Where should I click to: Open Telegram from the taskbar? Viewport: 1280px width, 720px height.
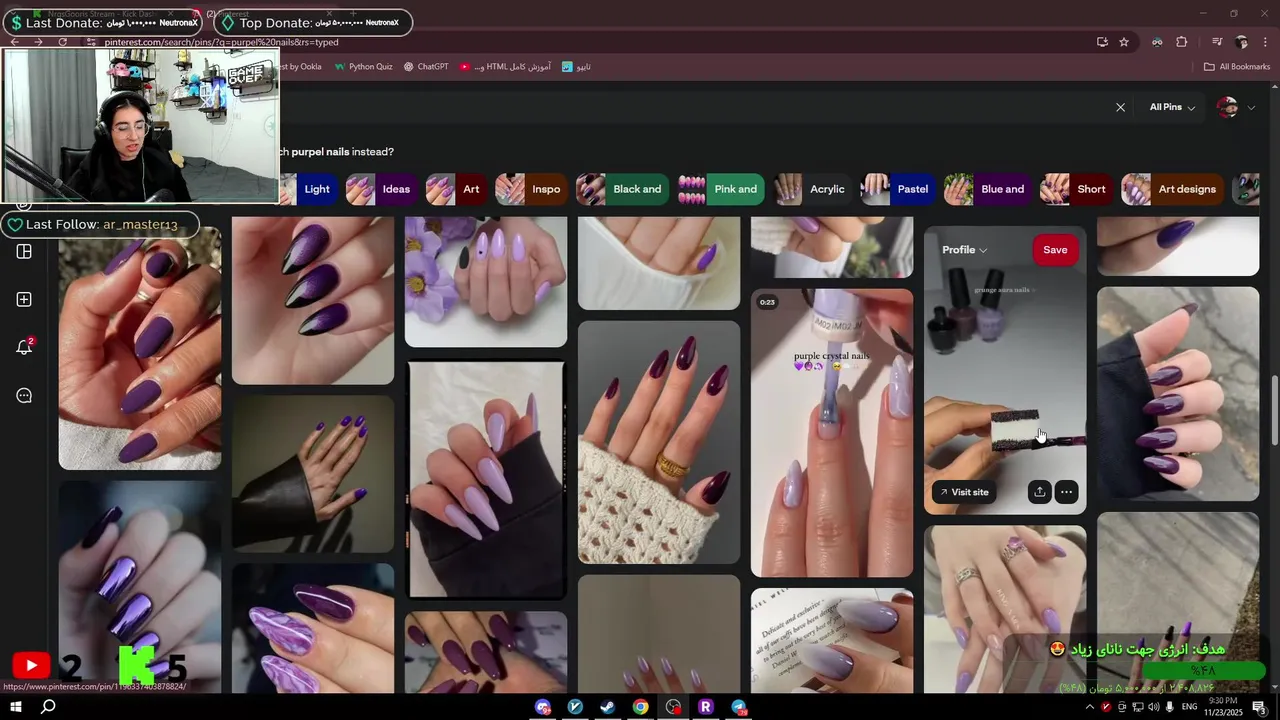click(738, 707)
